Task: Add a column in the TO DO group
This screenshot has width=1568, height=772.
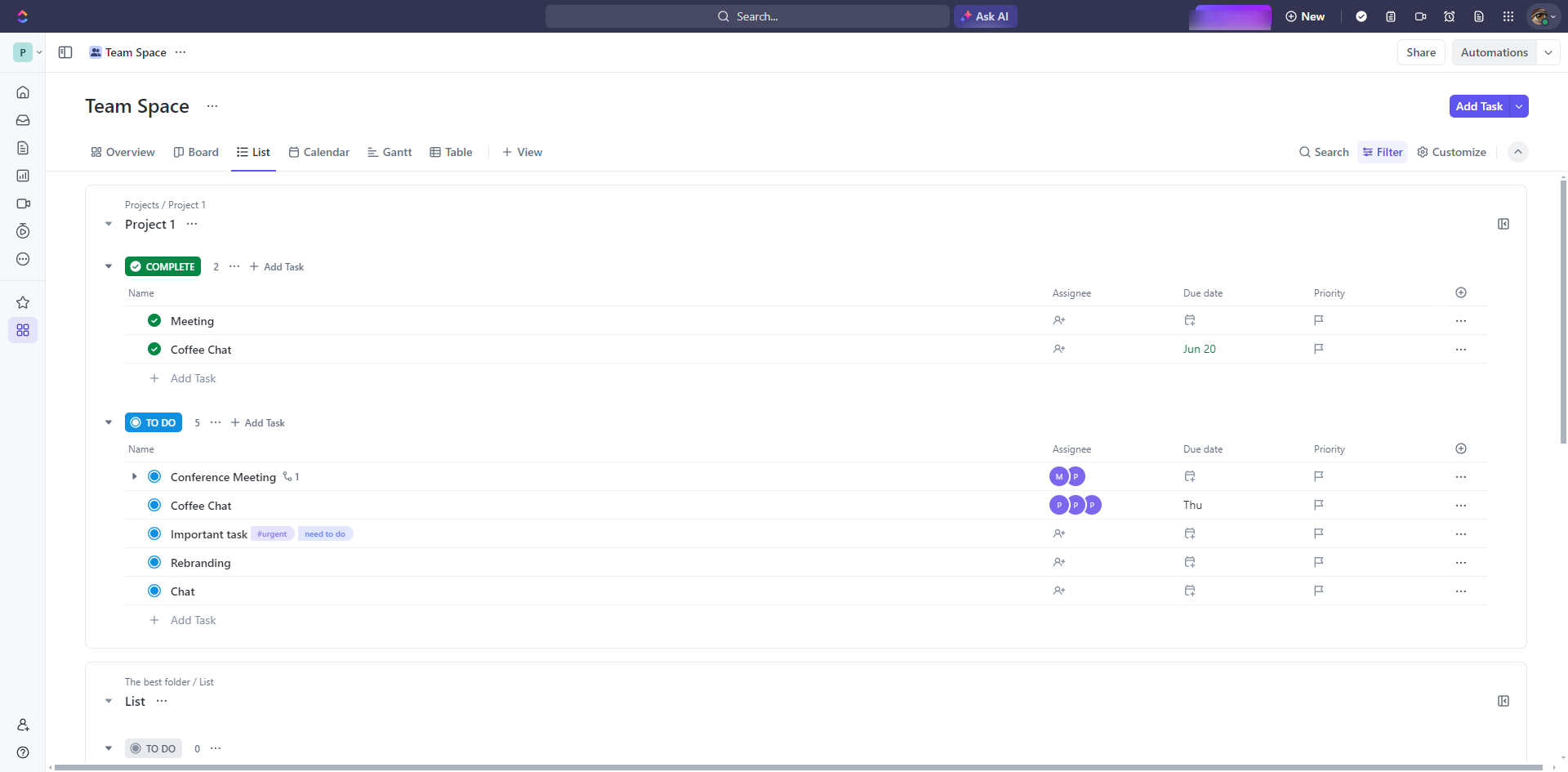Action: point(1461,448)
